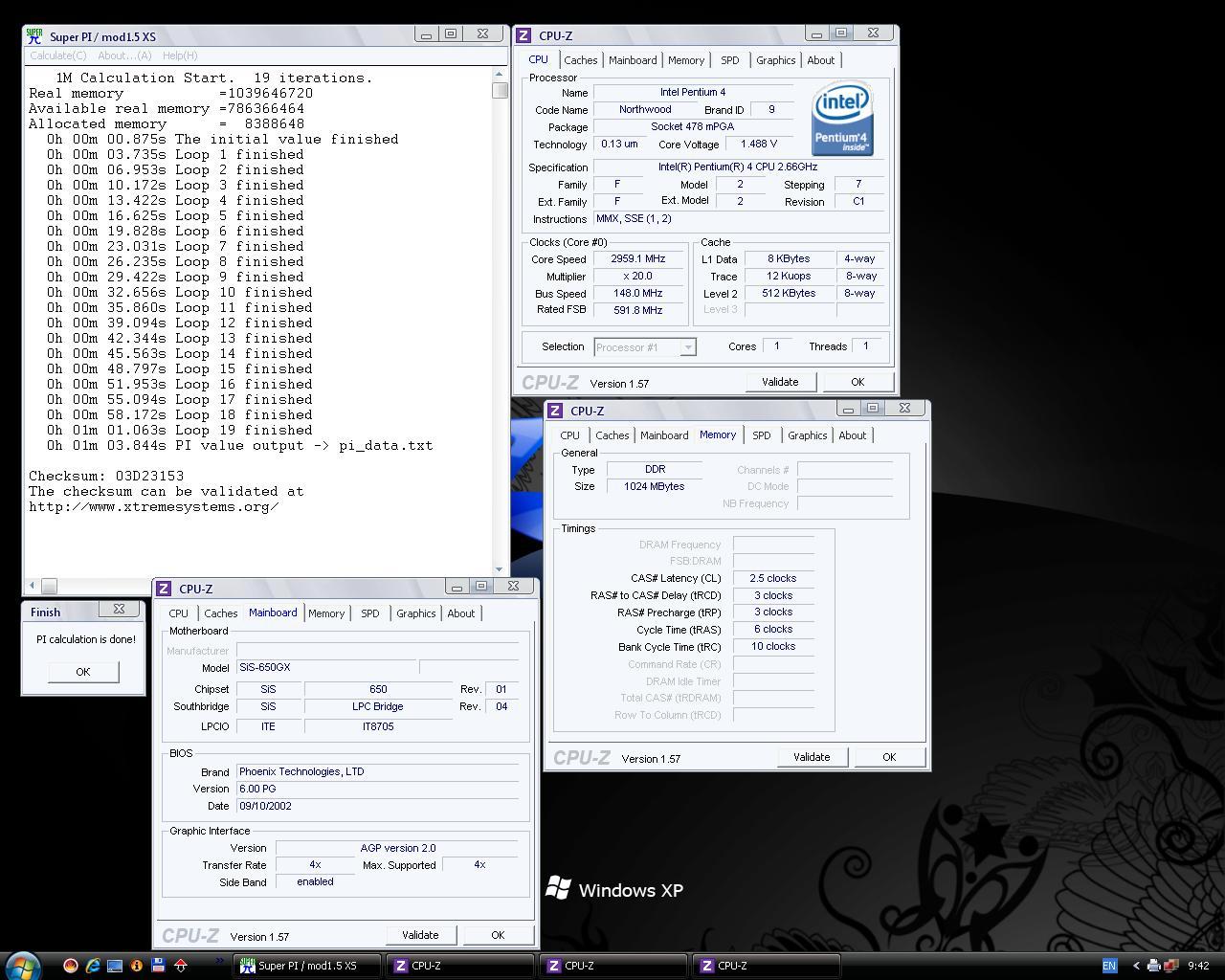Viewport: 1225px width, 980px height.
Task: Select Caches tab in CPU-Z CPU window
Action: point(581,60)
